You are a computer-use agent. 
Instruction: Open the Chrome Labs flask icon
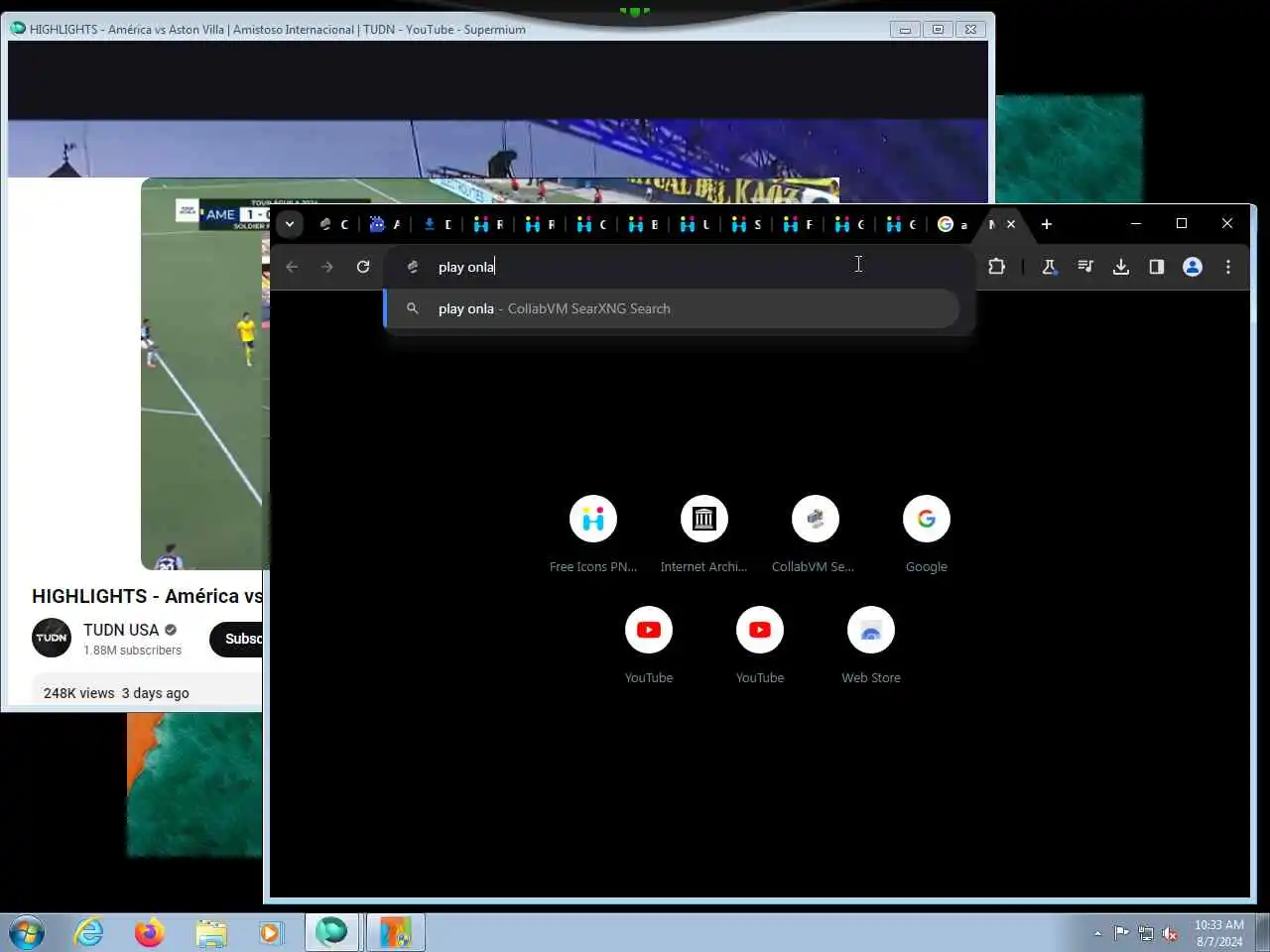1049,267
